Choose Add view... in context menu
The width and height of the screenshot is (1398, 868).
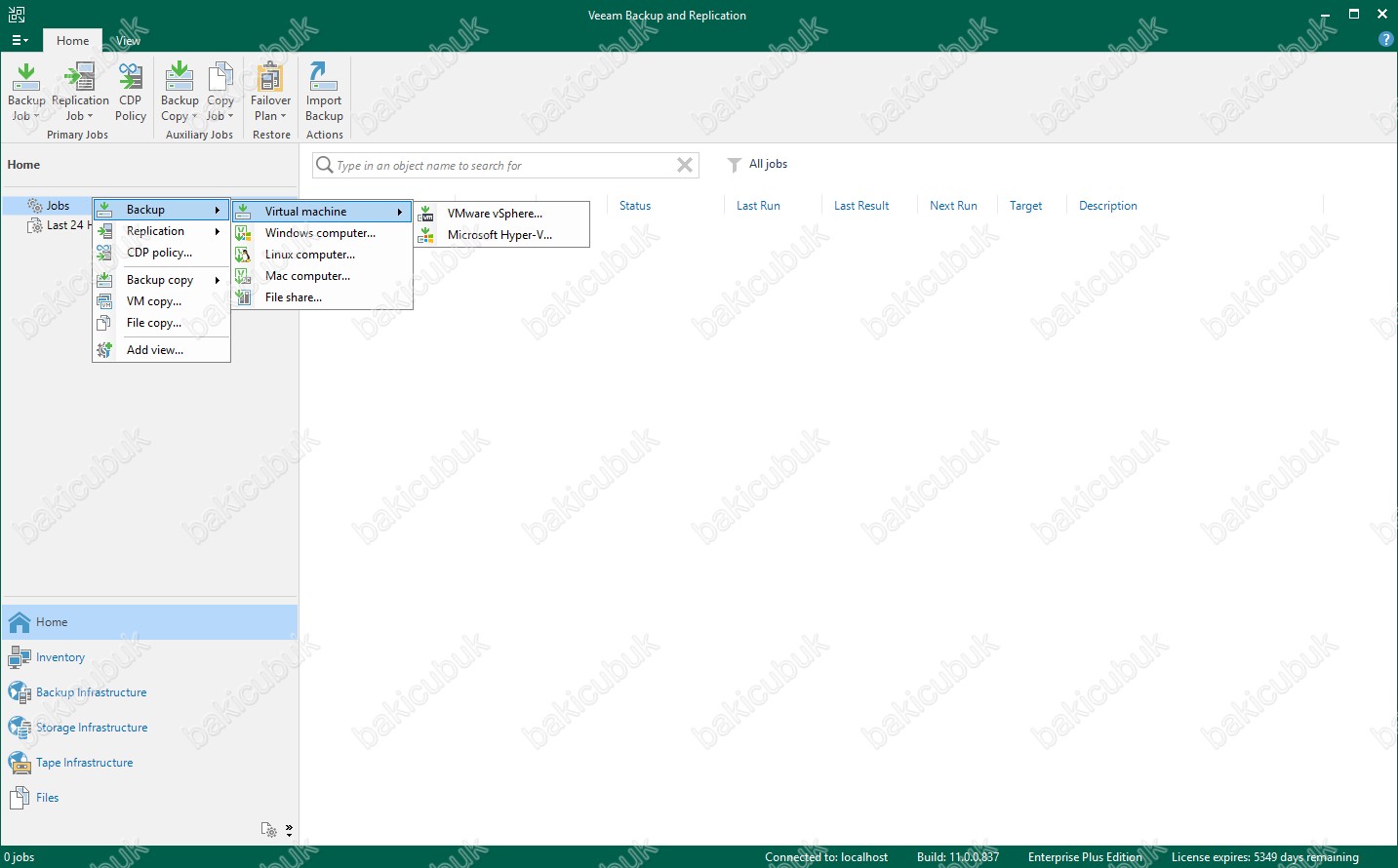pos(161,350)
